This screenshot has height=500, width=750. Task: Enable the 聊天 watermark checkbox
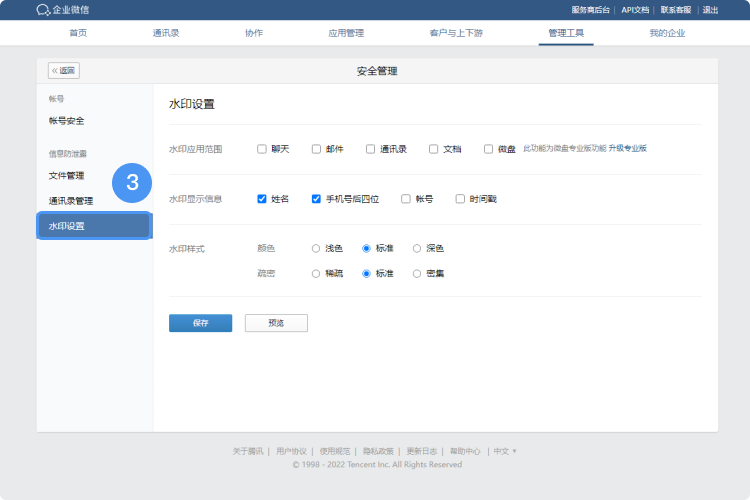pyautogui.click(x=262, y=149)
